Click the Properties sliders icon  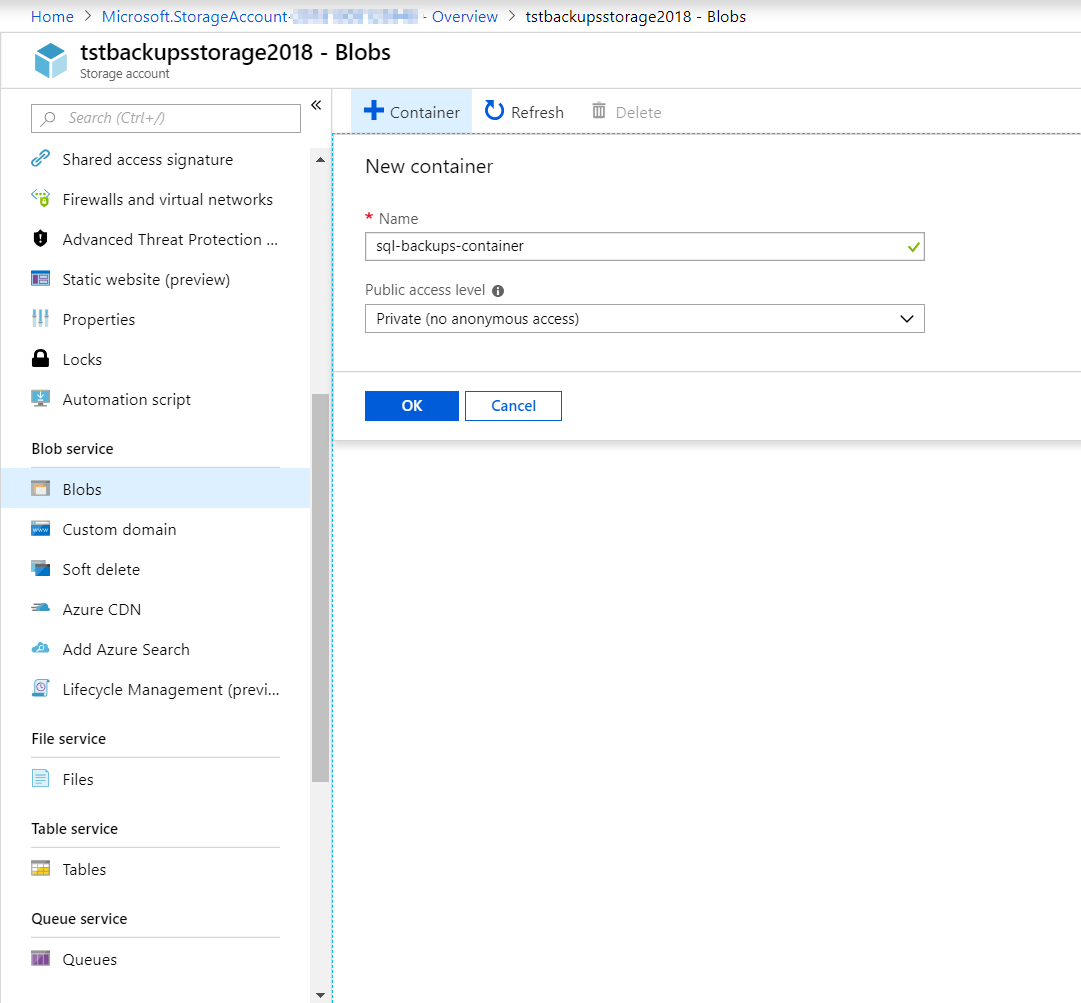(x=41, y=318)
